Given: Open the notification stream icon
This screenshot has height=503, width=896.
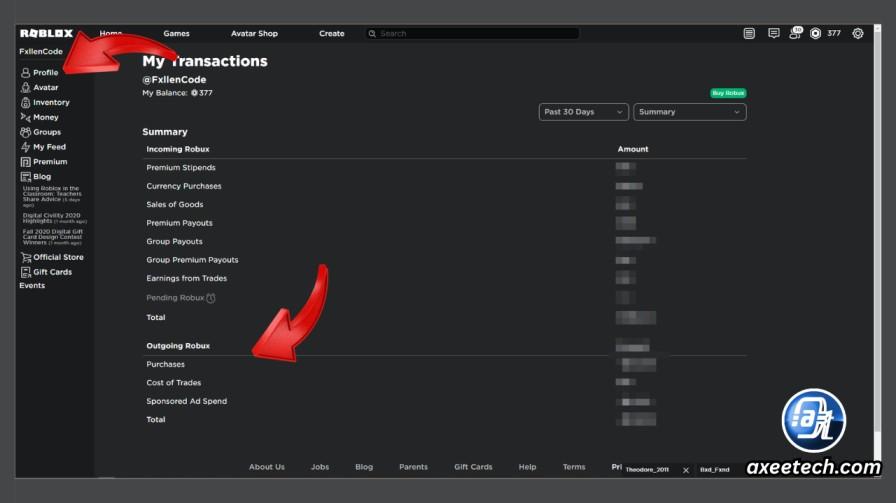Looking at the screenshot, I should [749, 34].
